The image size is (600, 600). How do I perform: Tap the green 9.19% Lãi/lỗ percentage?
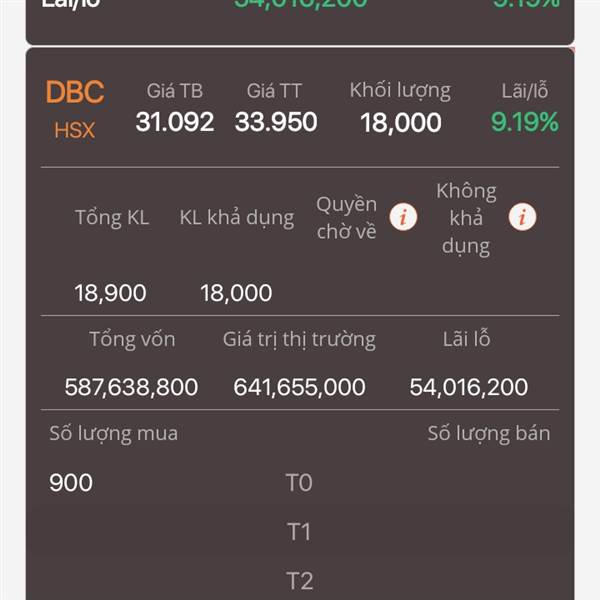[x=525, y=122]
